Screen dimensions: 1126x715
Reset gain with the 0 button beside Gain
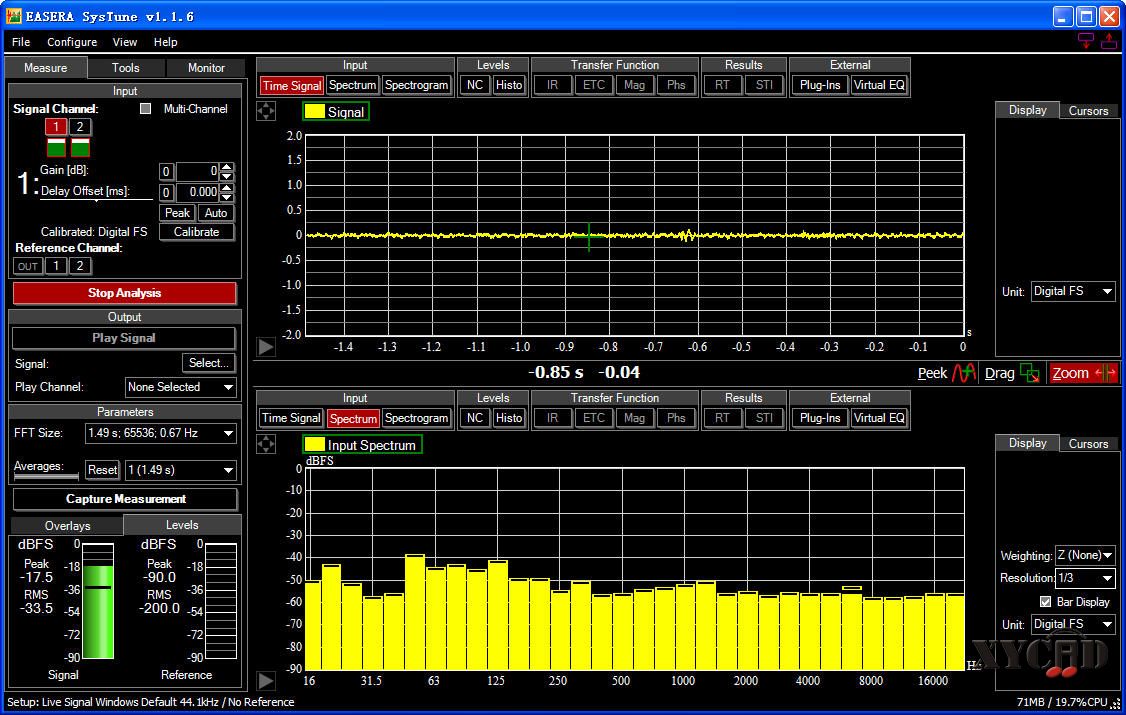[x=166, y=172]
